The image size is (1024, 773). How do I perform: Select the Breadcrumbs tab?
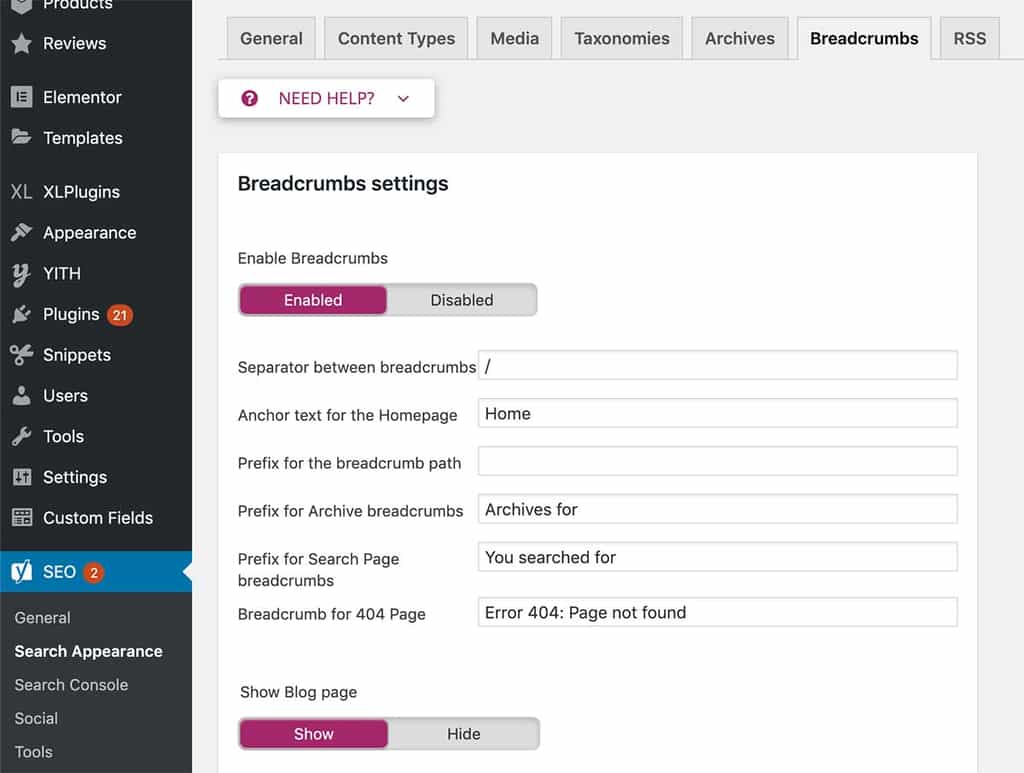864,39
